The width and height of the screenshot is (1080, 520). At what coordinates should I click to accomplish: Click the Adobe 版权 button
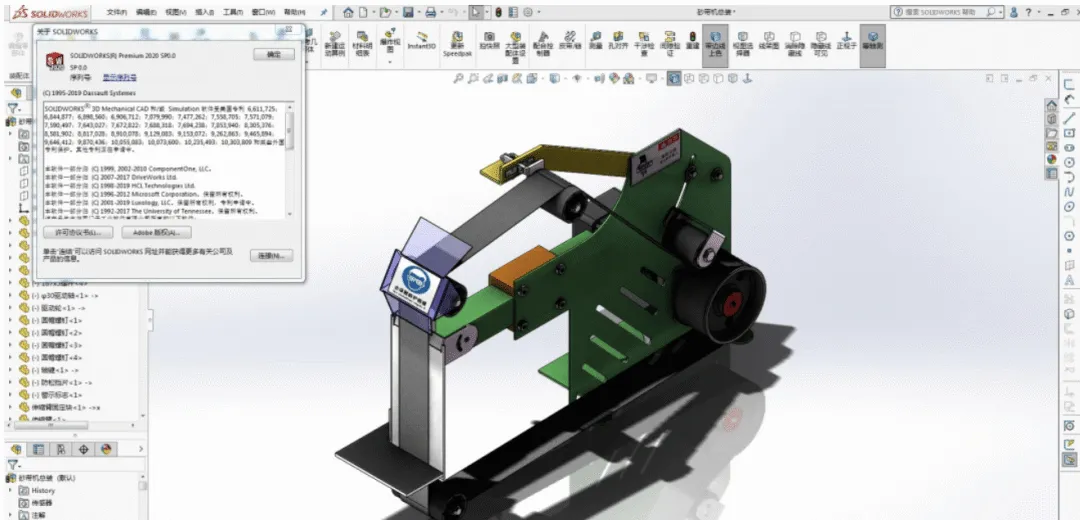(x=156, y=232)
